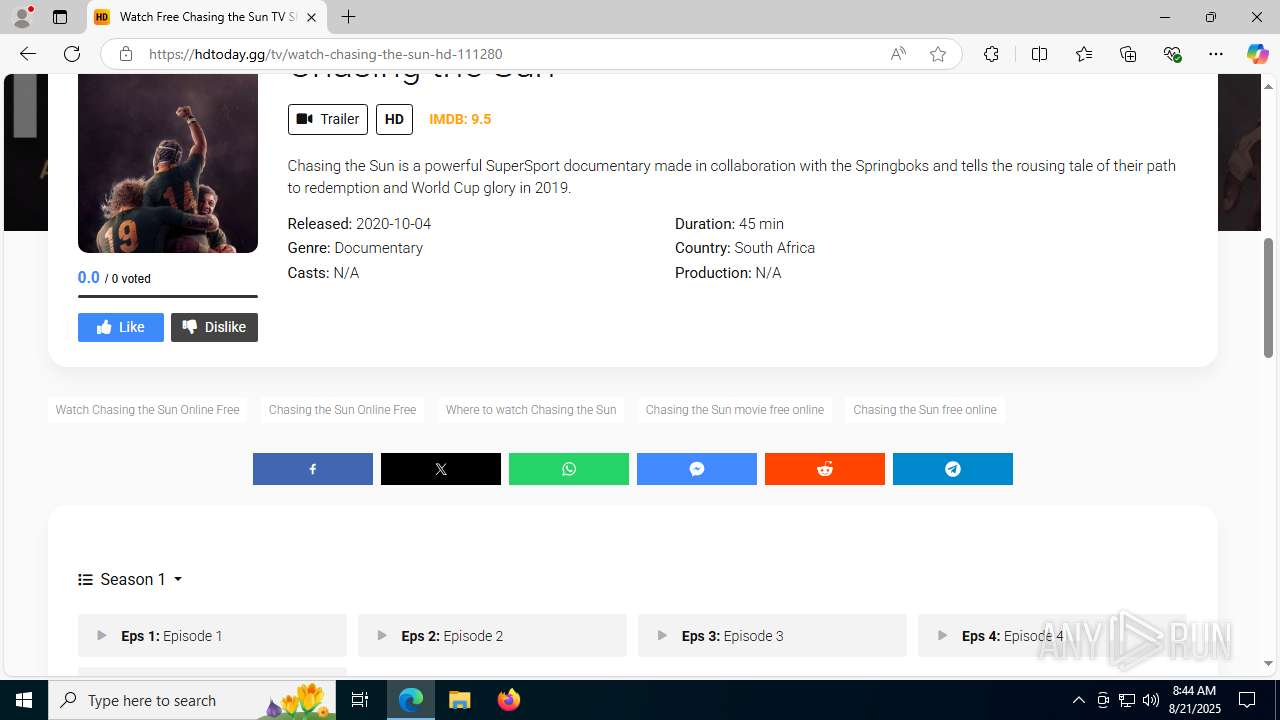Click the Chasing the Sun poster
Image resolution: width=1280 pixels, height=720 pixels.
168,163
